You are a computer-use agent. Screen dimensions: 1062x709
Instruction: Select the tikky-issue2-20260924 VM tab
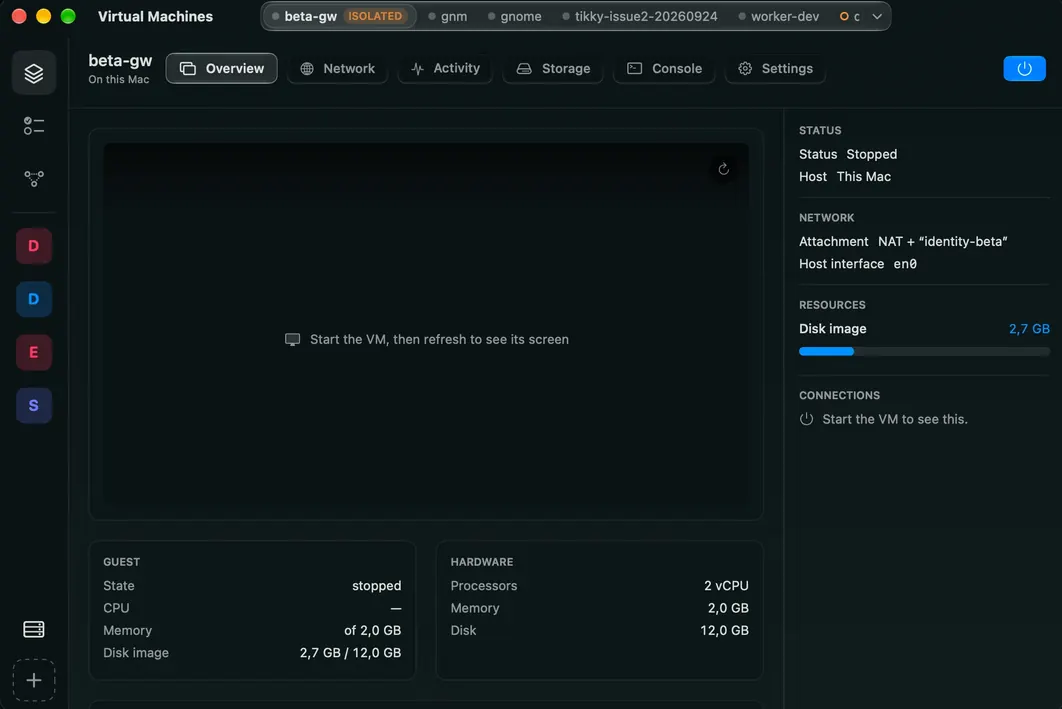tap(640, 16)
